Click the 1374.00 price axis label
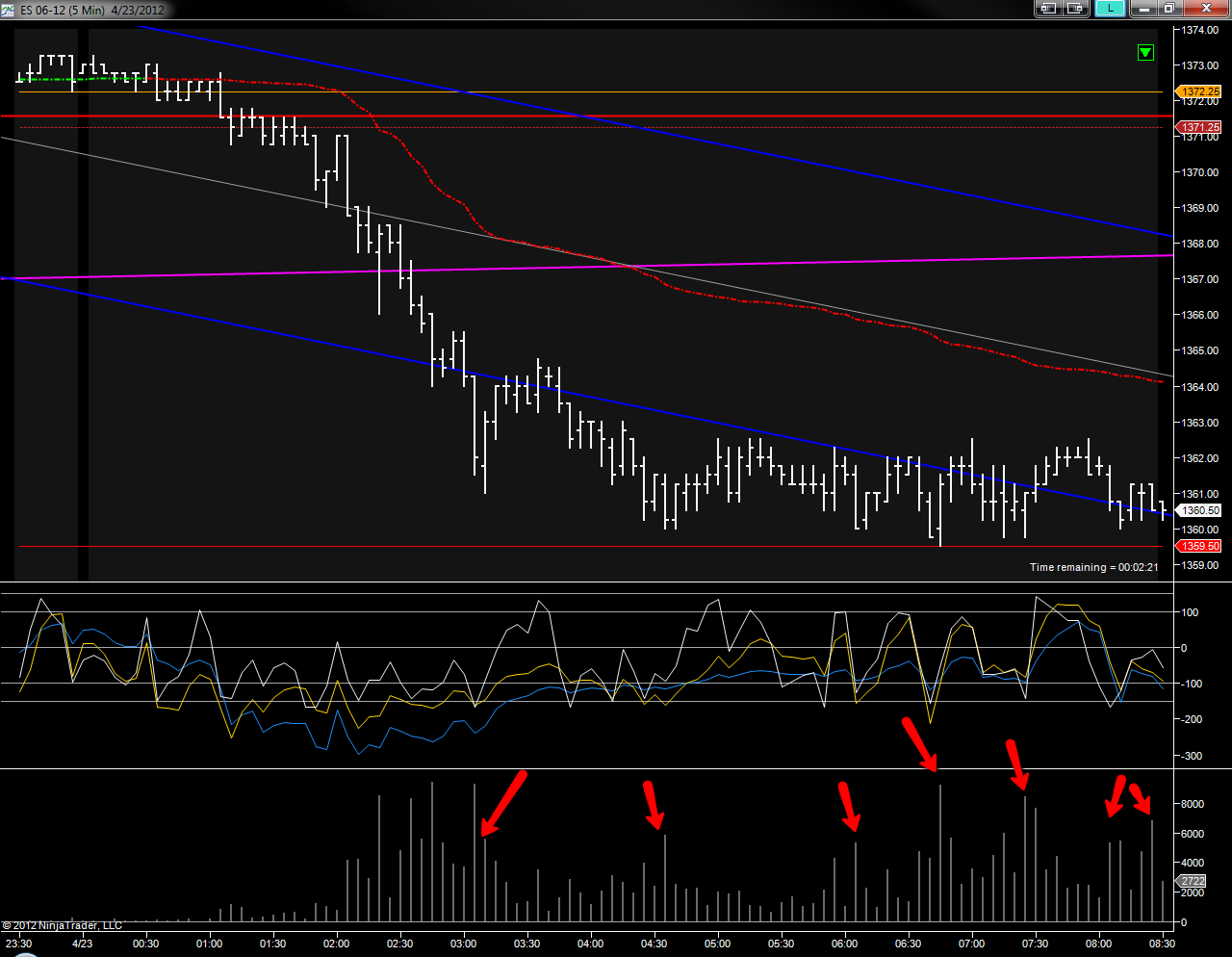The height and width of the screenshot is (957, 1232). pyautogui.click(x=1199, y=30)
